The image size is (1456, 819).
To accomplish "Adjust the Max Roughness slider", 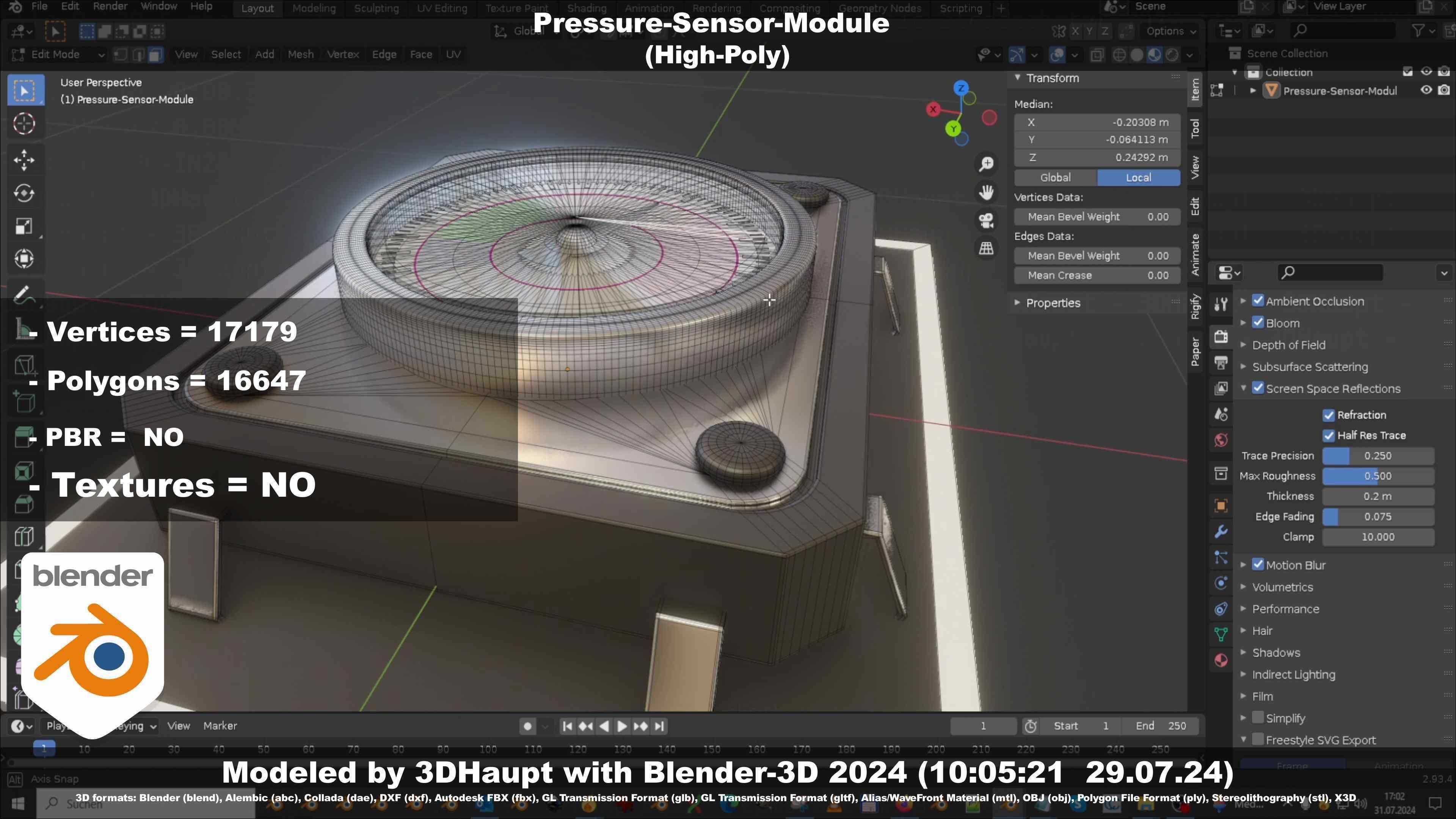I will [1378, 477].
